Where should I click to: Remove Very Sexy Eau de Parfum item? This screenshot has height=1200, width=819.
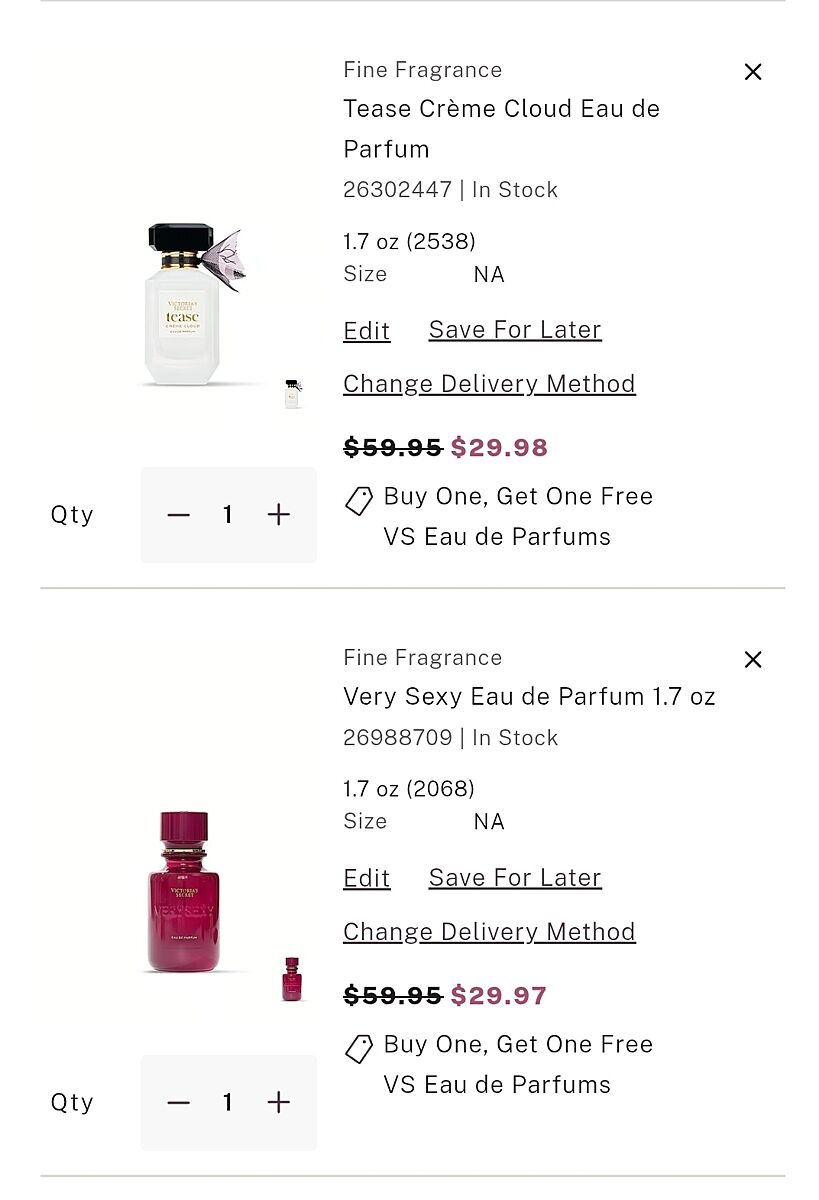pyautogui.click(x=753, y=660)
